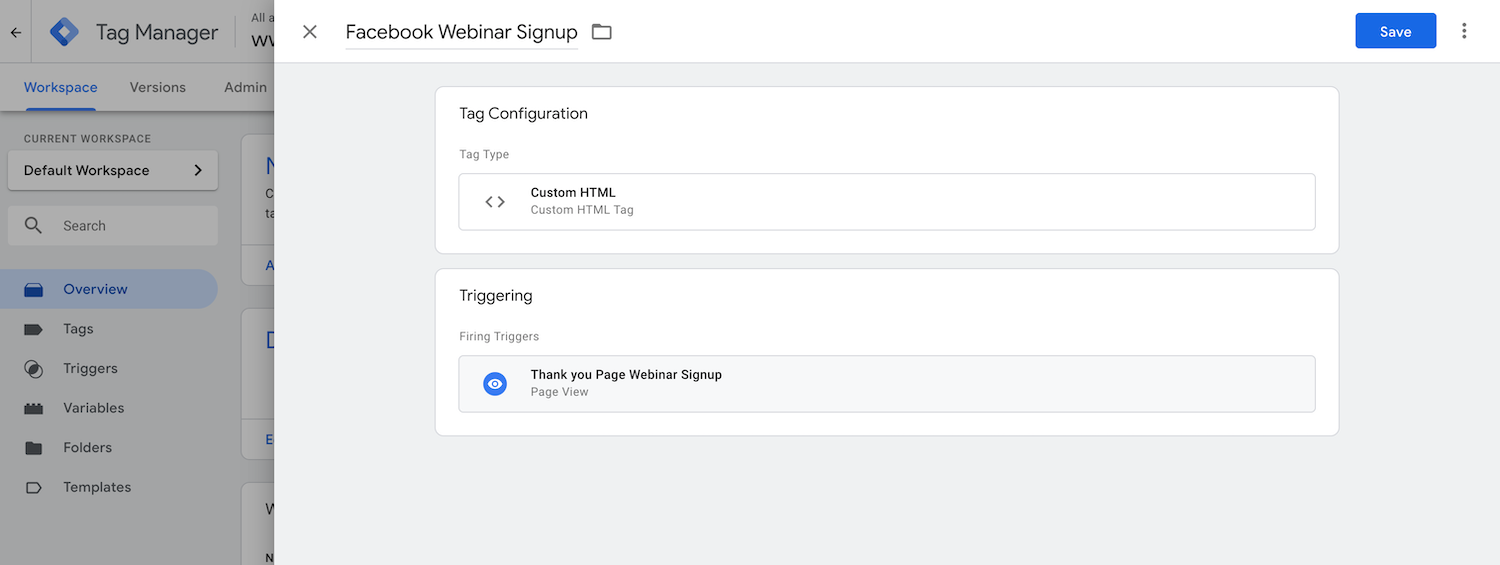
Task: Click the magnifier search icon
Action: click(x=33, y=226)
